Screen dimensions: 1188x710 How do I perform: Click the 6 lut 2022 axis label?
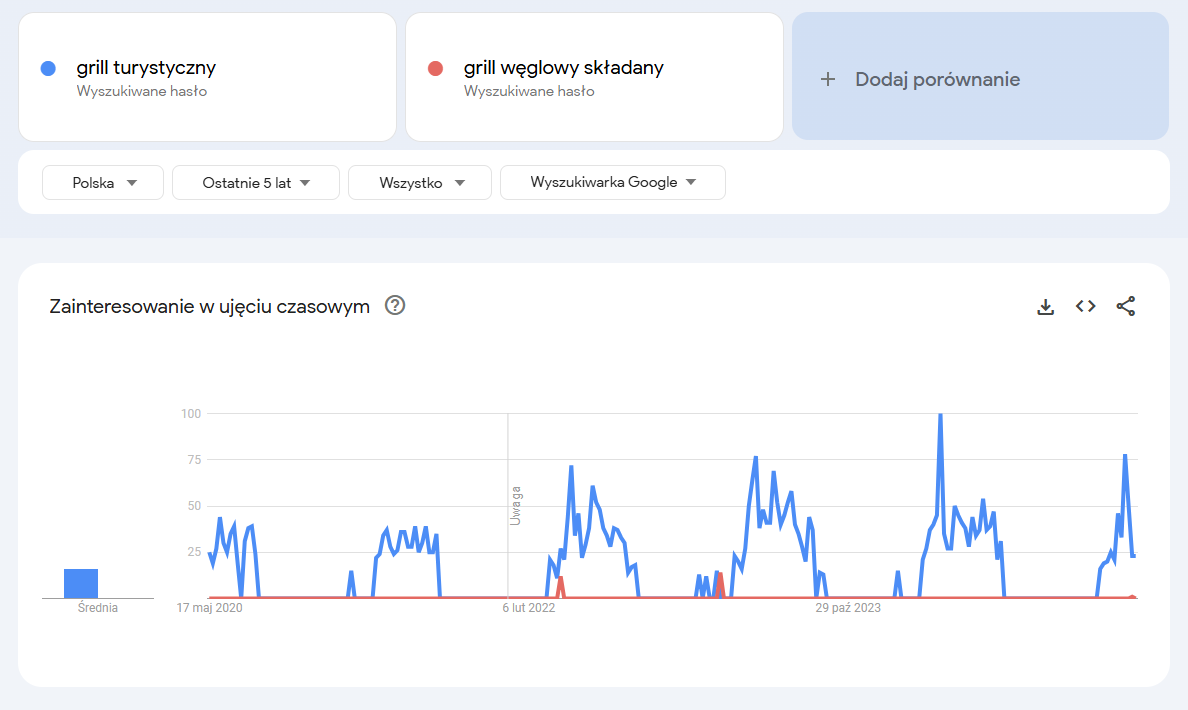(x=529, y=608)
